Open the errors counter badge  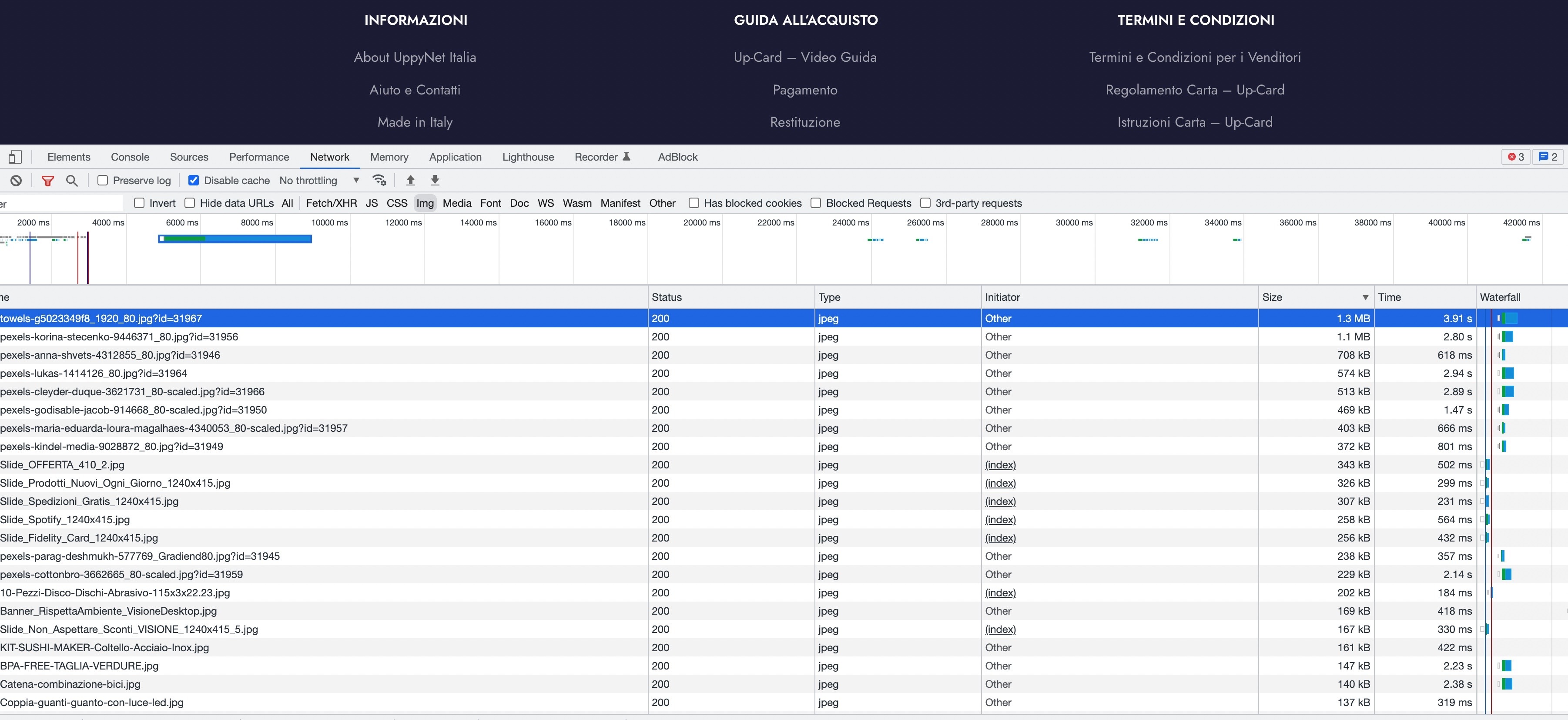pos(1516,157)
